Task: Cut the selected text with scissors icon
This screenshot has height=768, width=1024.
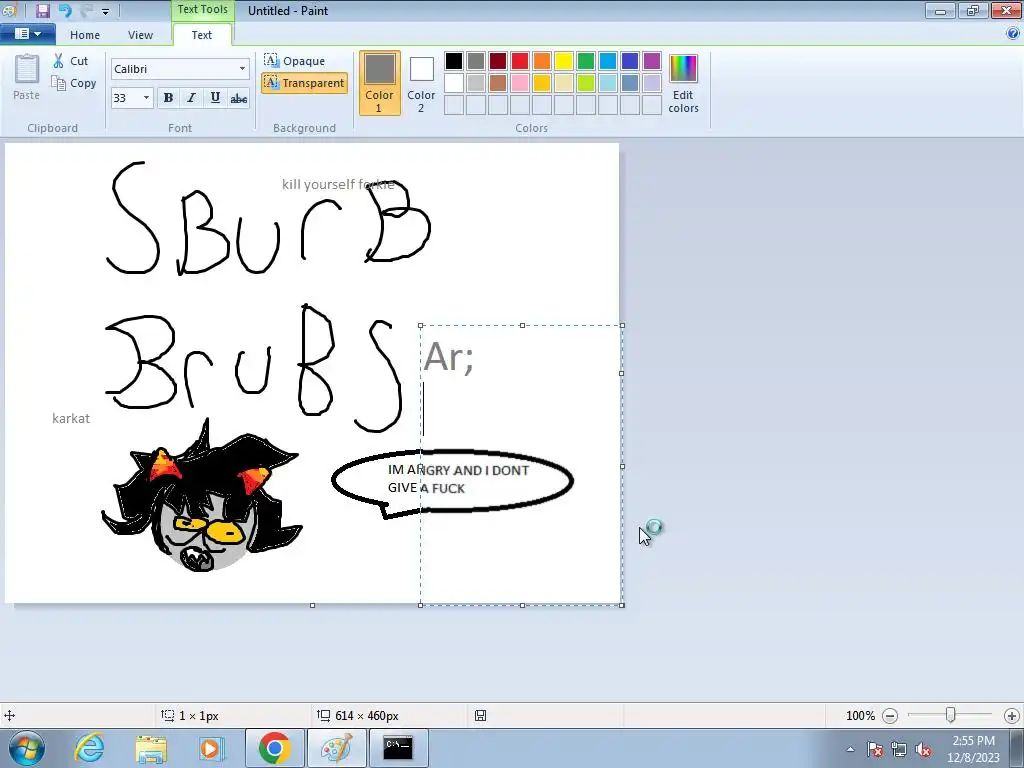Action: coord(71,61)
